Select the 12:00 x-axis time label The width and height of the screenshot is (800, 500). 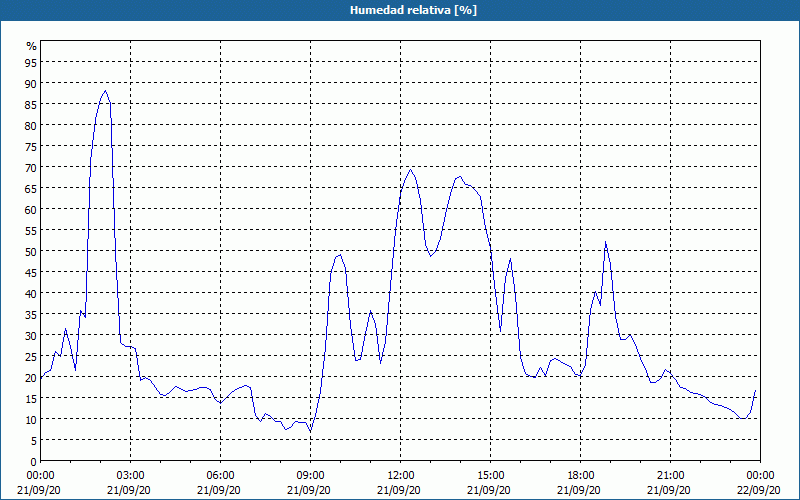pos(401,476)
